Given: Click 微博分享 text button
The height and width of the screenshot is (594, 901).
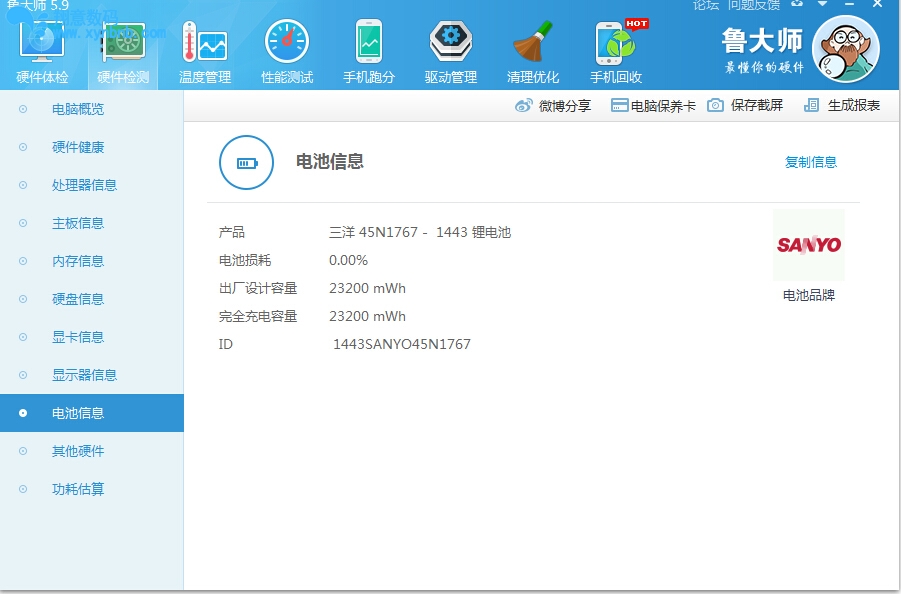Looking at the screenshot, I should pyautogui.click(x=565, y=106).
